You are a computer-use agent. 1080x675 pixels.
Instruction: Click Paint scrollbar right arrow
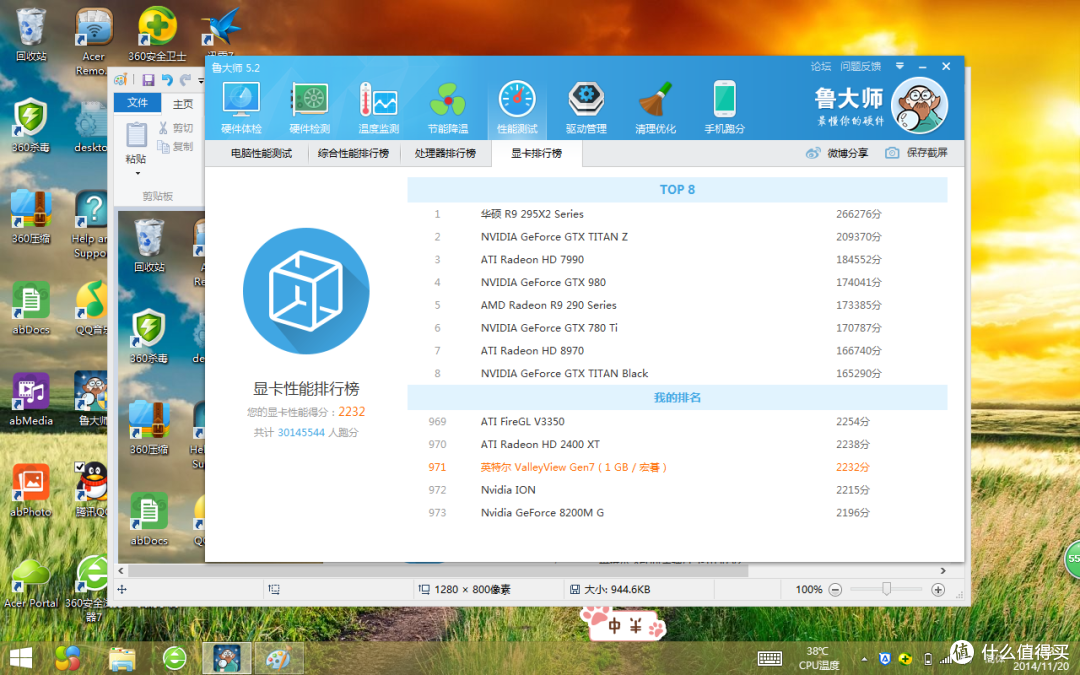point(943,571)
